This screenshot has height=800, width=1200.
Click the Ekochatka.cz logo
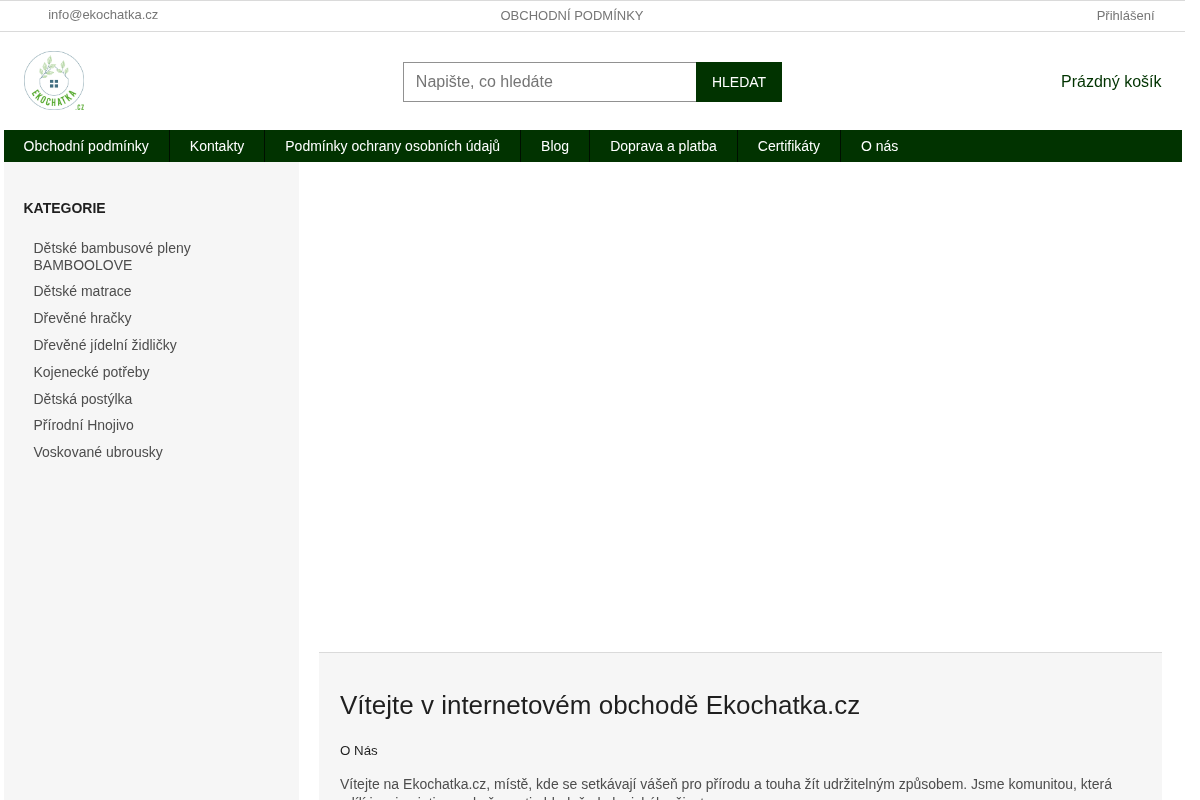click(54, 81)
